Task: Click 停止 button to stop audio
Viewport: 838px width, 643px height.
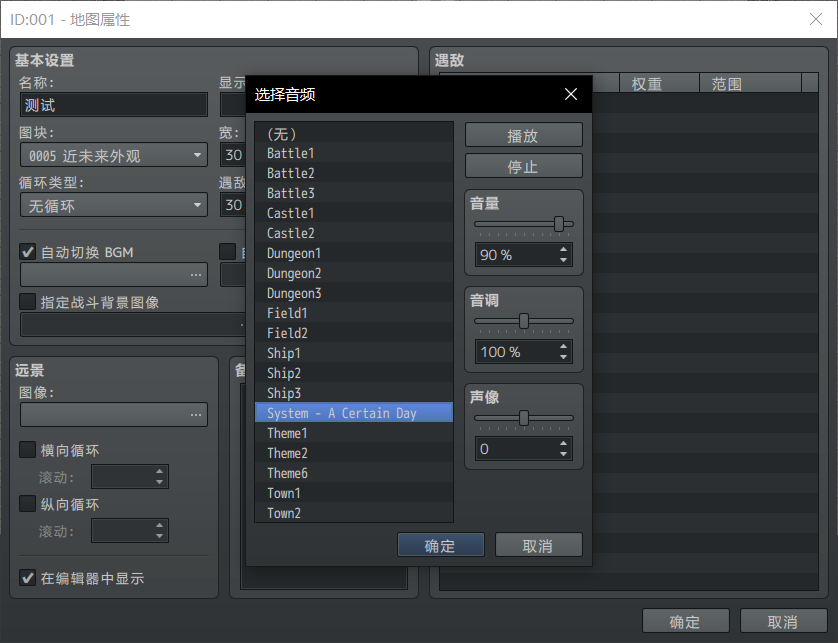Action: coord(523,166)
